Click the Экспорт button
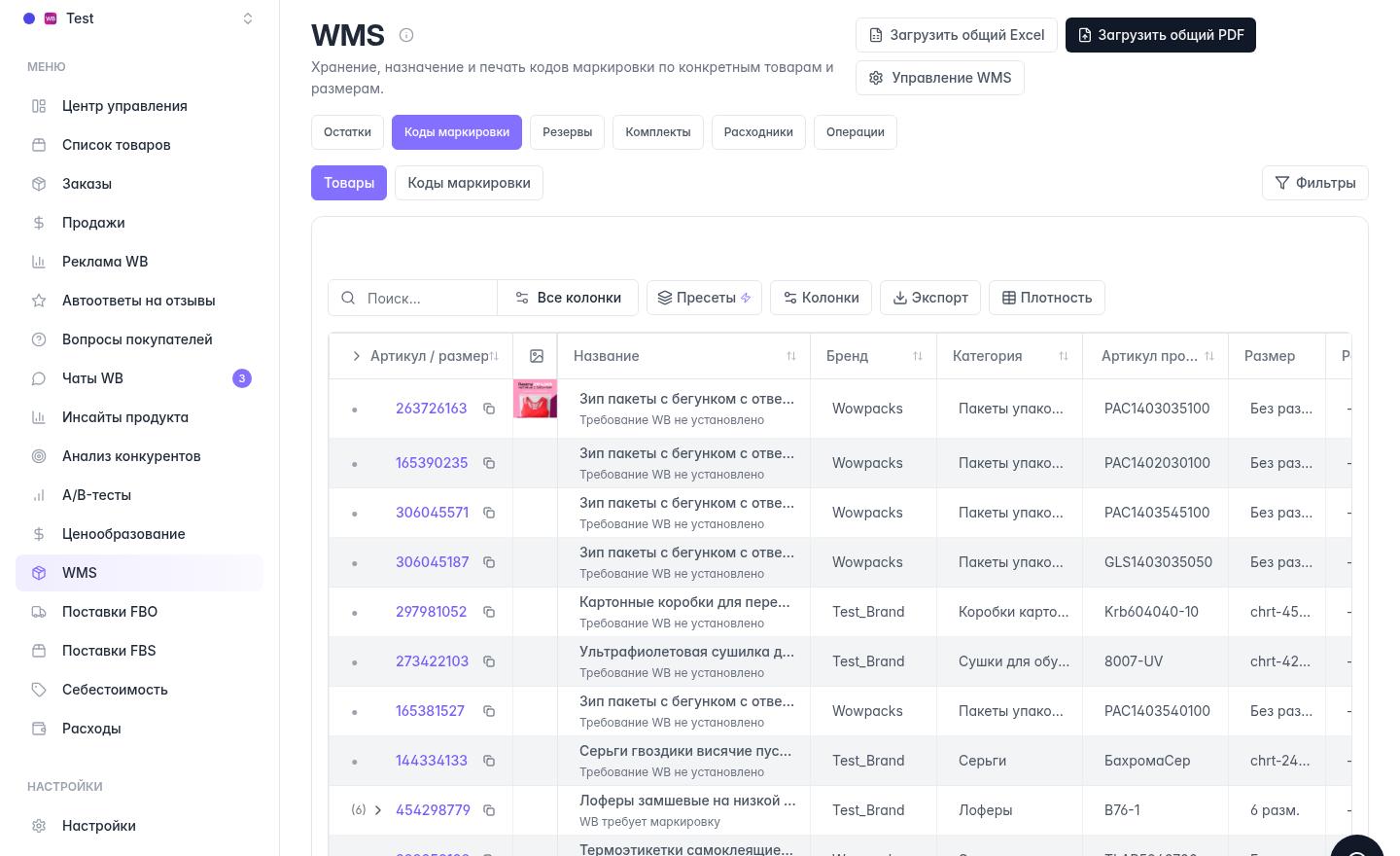Viewport: 1400px width, 856px height. (x=930, y=298)
